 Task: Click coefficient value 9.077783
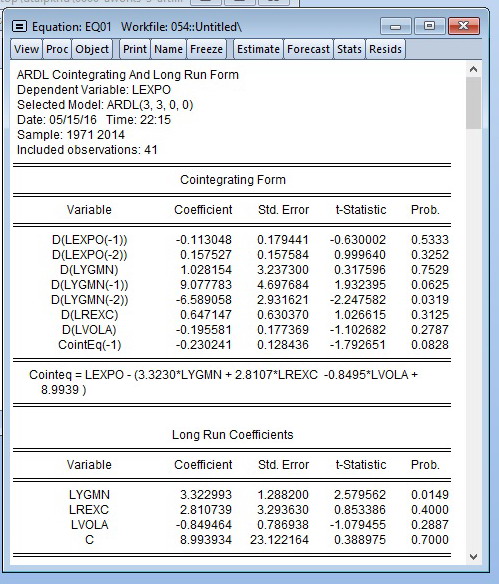[206, 285]
